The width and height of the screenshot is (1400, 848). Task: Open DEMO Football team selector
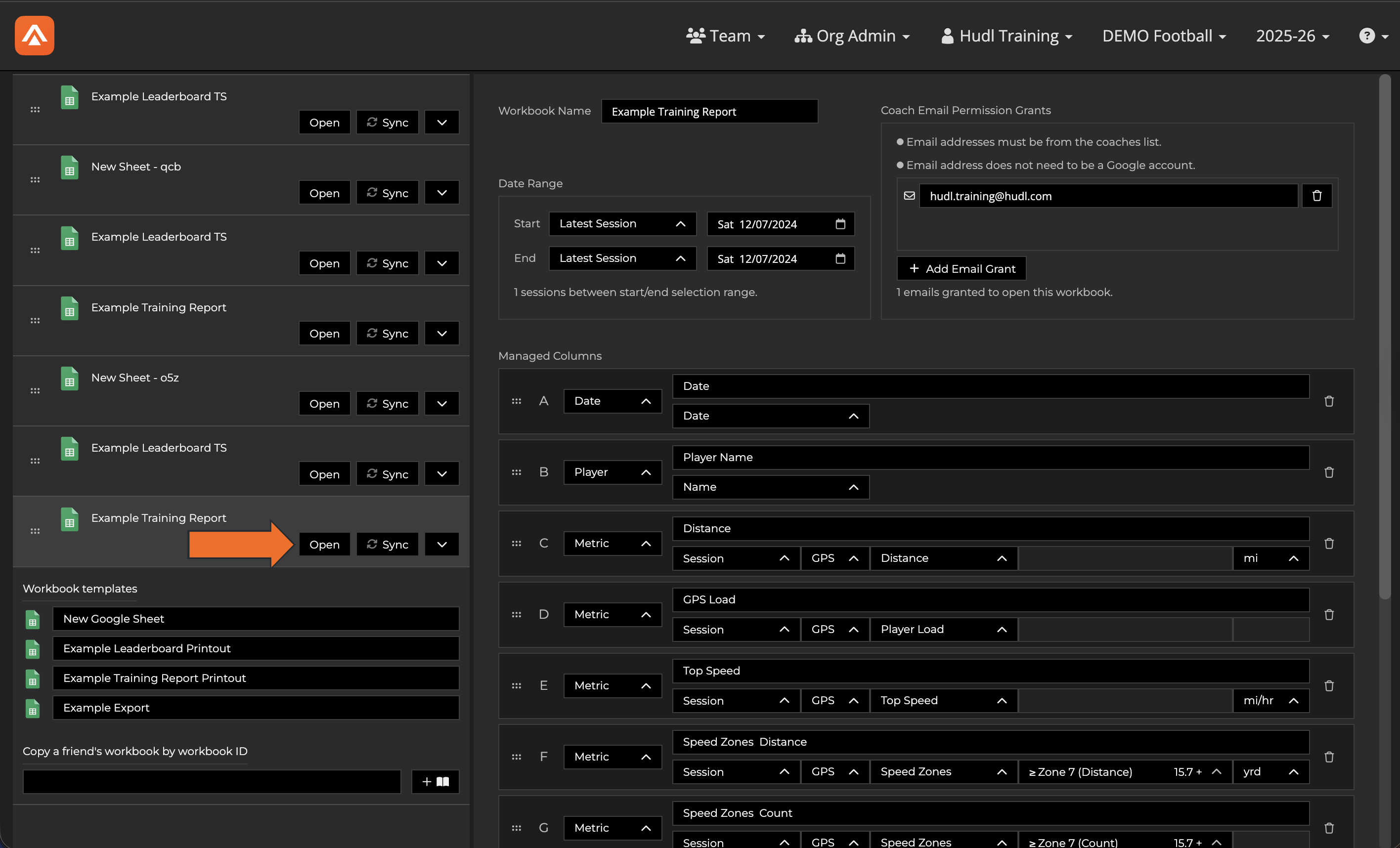coord(1164,36)
